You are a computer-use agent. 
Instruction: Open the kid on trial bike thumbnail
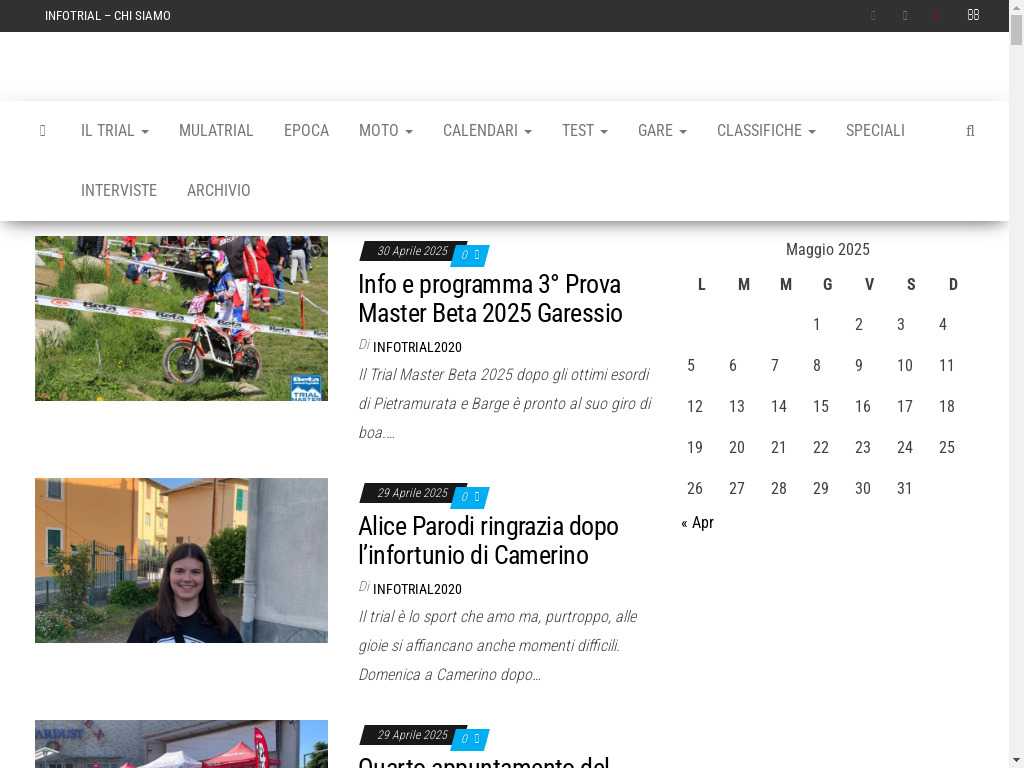182,319
